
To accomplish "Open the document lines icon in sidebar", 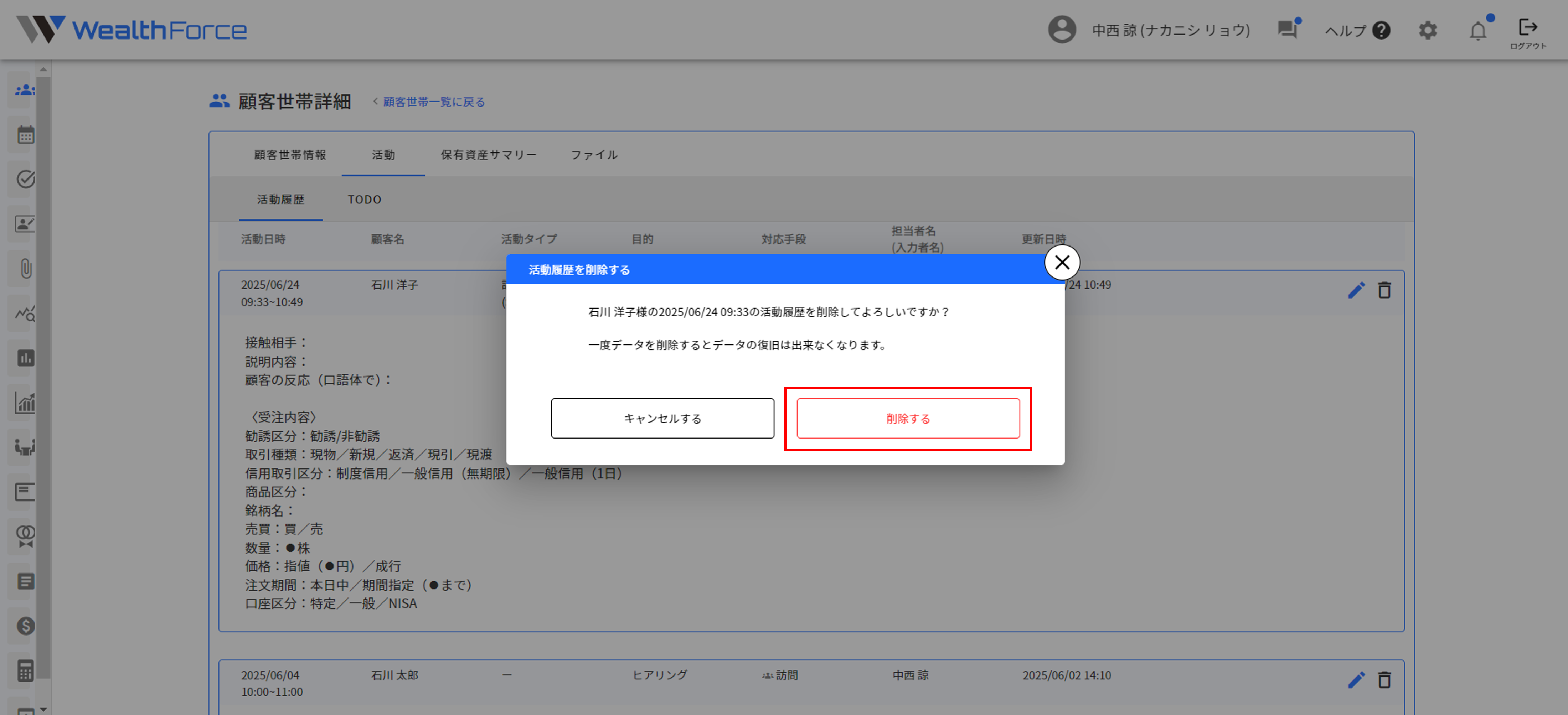I will [x=25, y=581].
